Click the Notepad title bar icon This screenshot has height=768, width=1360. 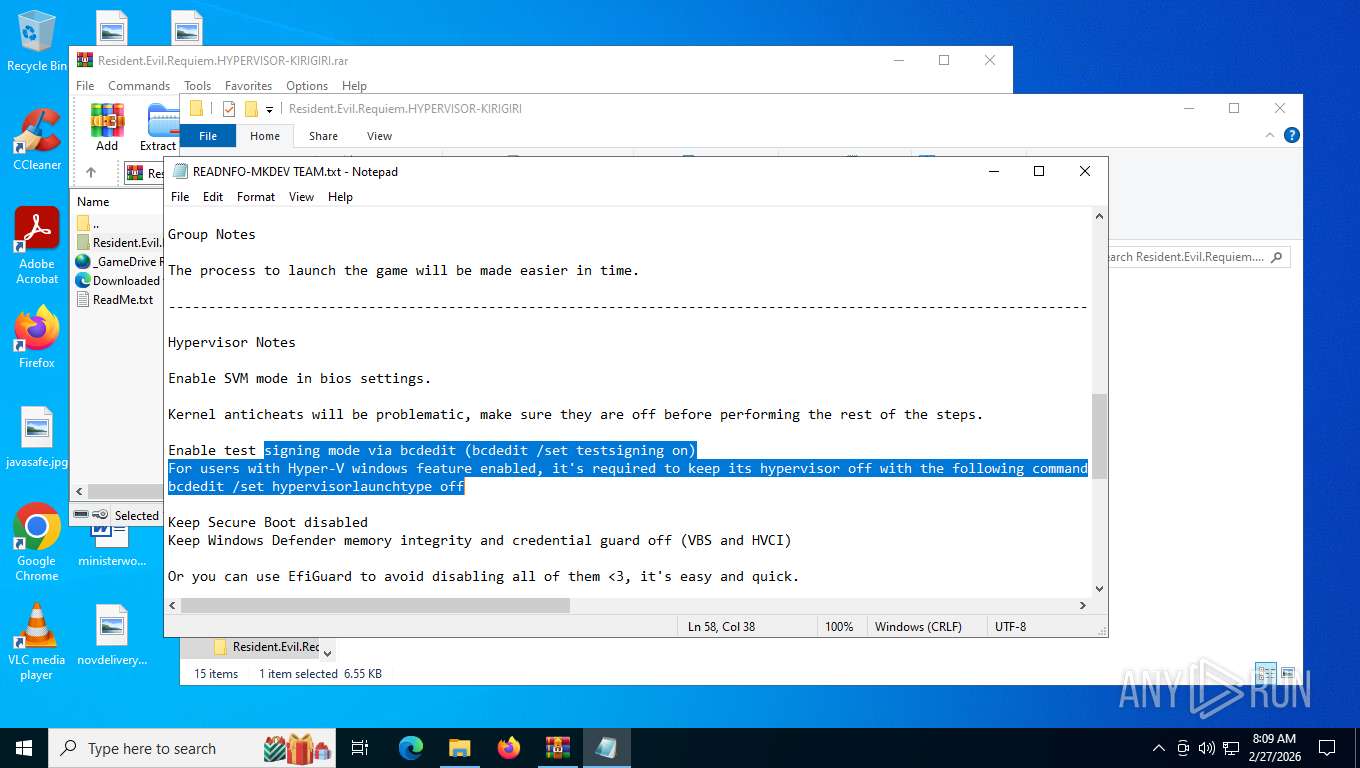(x=180, y=171)
